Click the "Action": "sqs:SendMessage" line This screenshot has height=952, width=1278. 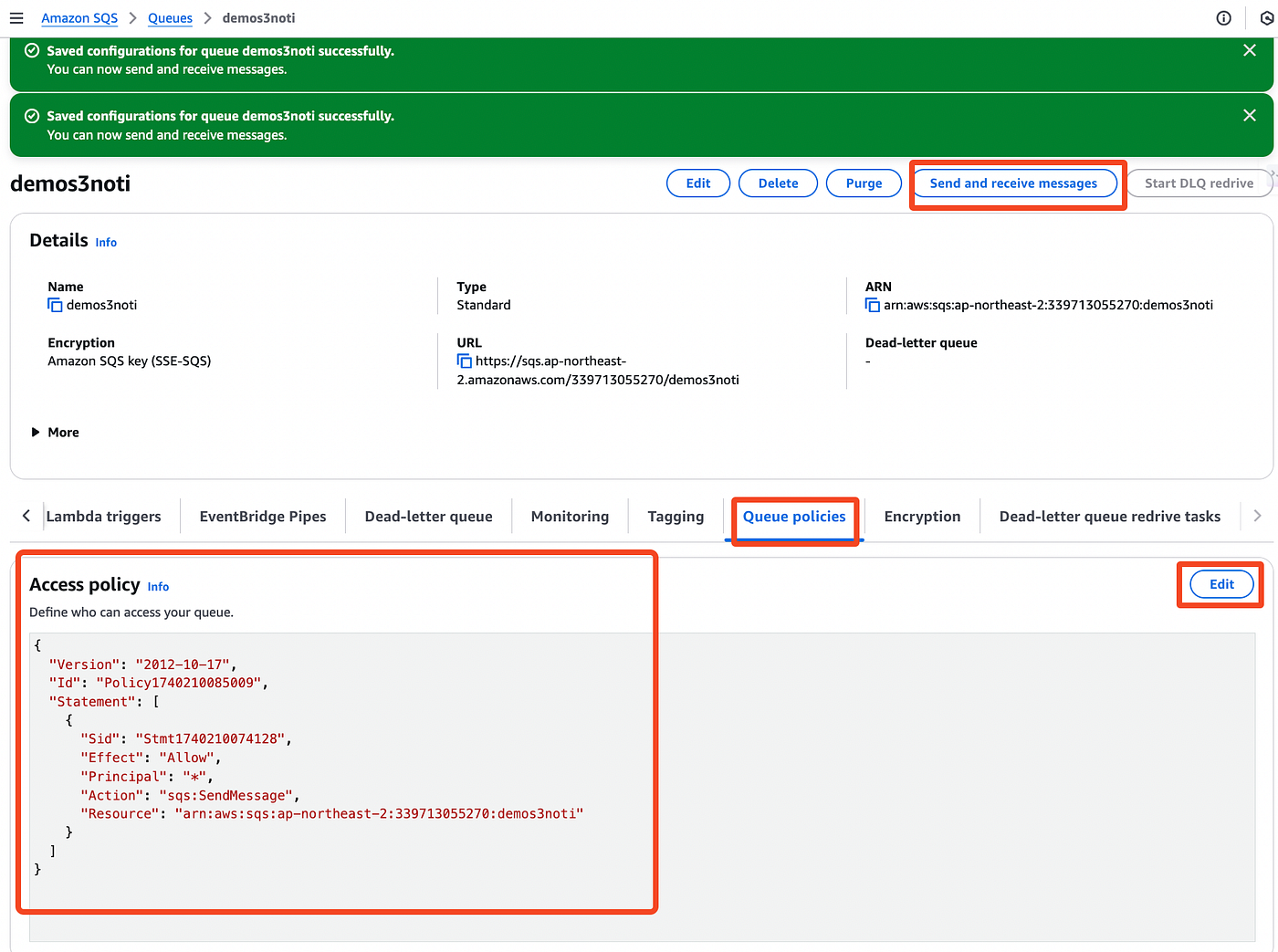click(x=190, y=795)
